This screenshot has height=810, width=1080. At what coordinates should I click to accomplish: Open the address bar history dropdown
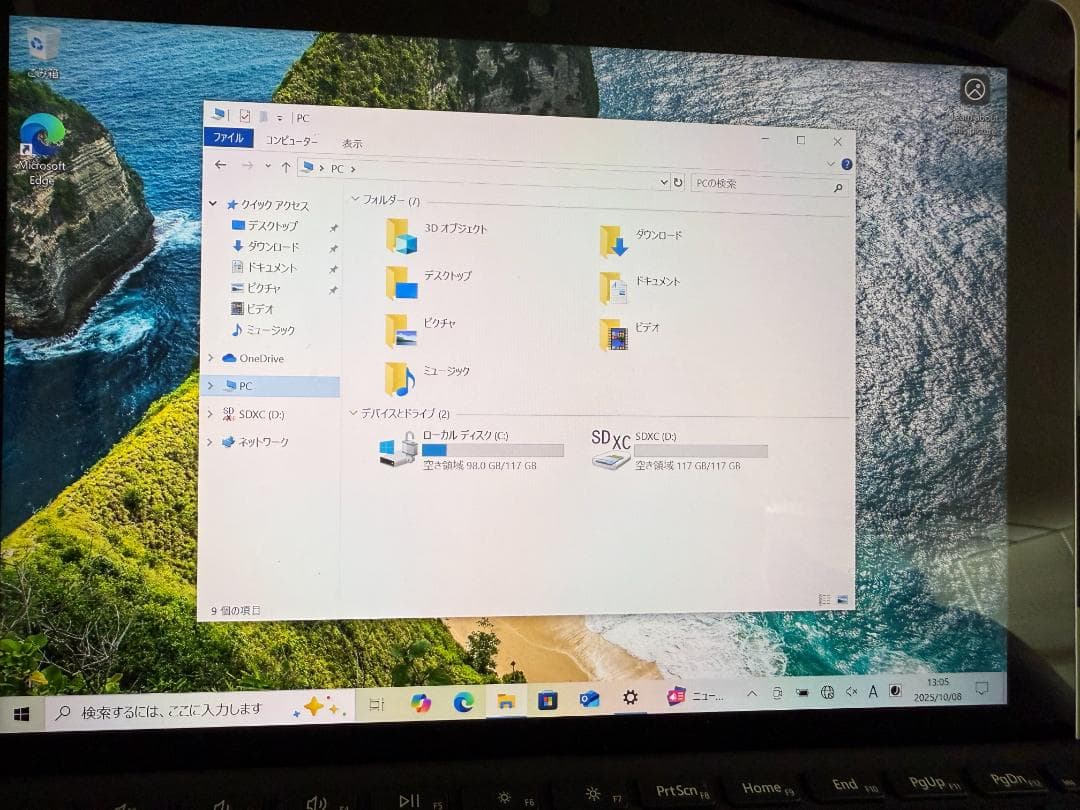(x=663, y=183)
